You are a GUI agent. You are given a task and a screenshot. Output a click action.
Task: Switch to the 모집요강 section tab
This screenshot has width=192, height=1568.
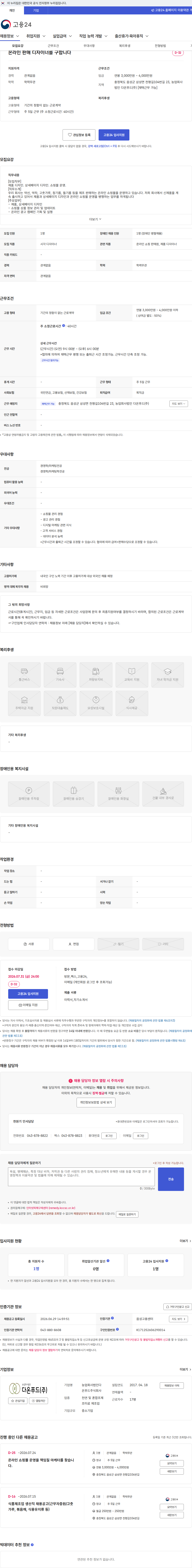tap(18, 46)
